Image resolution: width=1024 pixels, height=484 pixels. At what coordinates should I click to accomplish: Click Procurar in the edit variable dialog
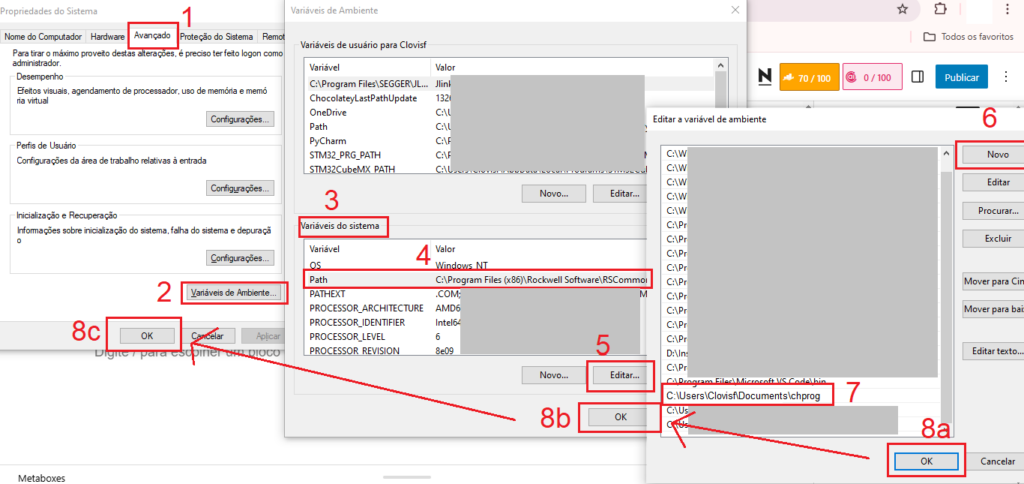(991, 211)
